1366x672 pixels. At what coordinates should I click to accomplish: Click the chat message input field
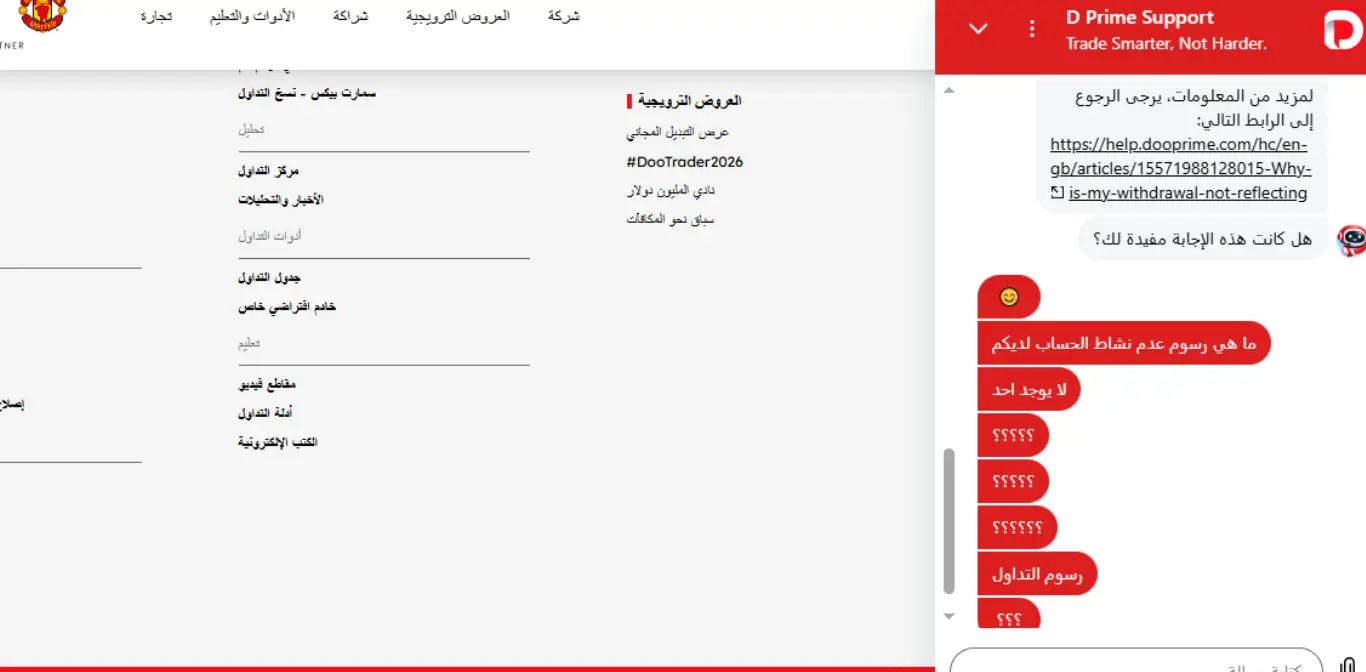pos(1136,662)
